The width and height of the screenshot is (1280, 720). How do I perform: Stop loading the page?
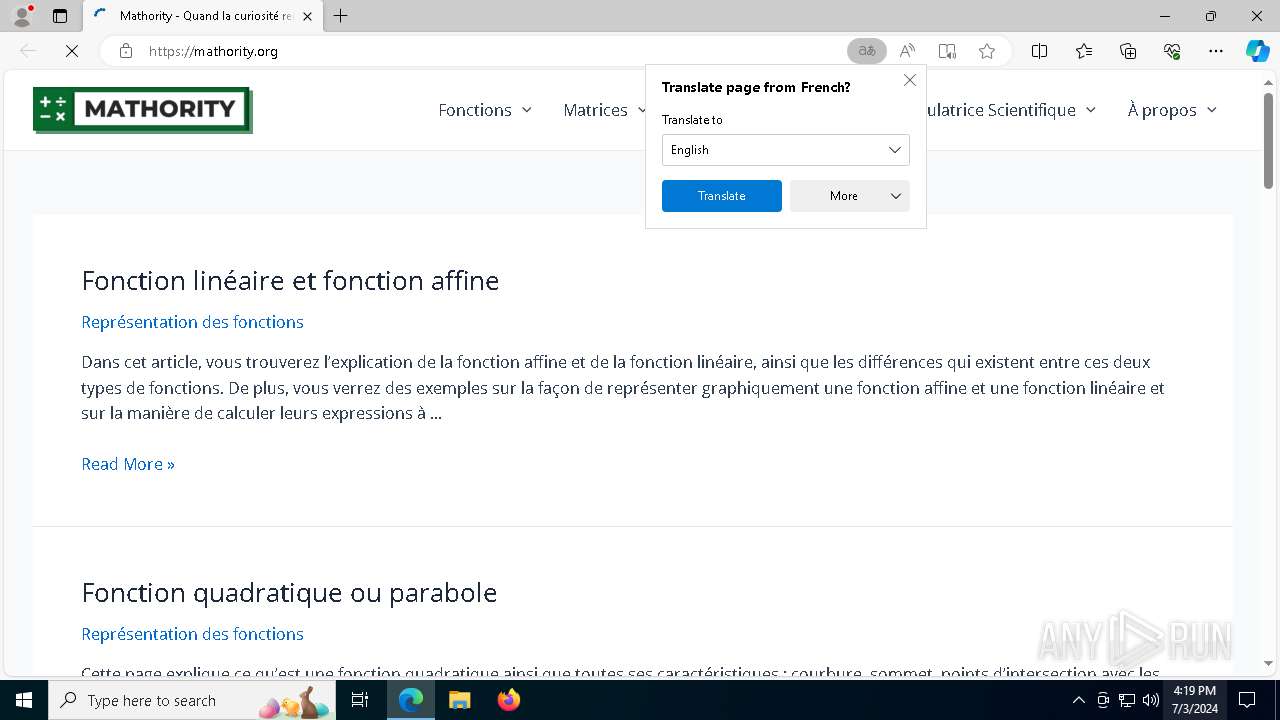72,51
